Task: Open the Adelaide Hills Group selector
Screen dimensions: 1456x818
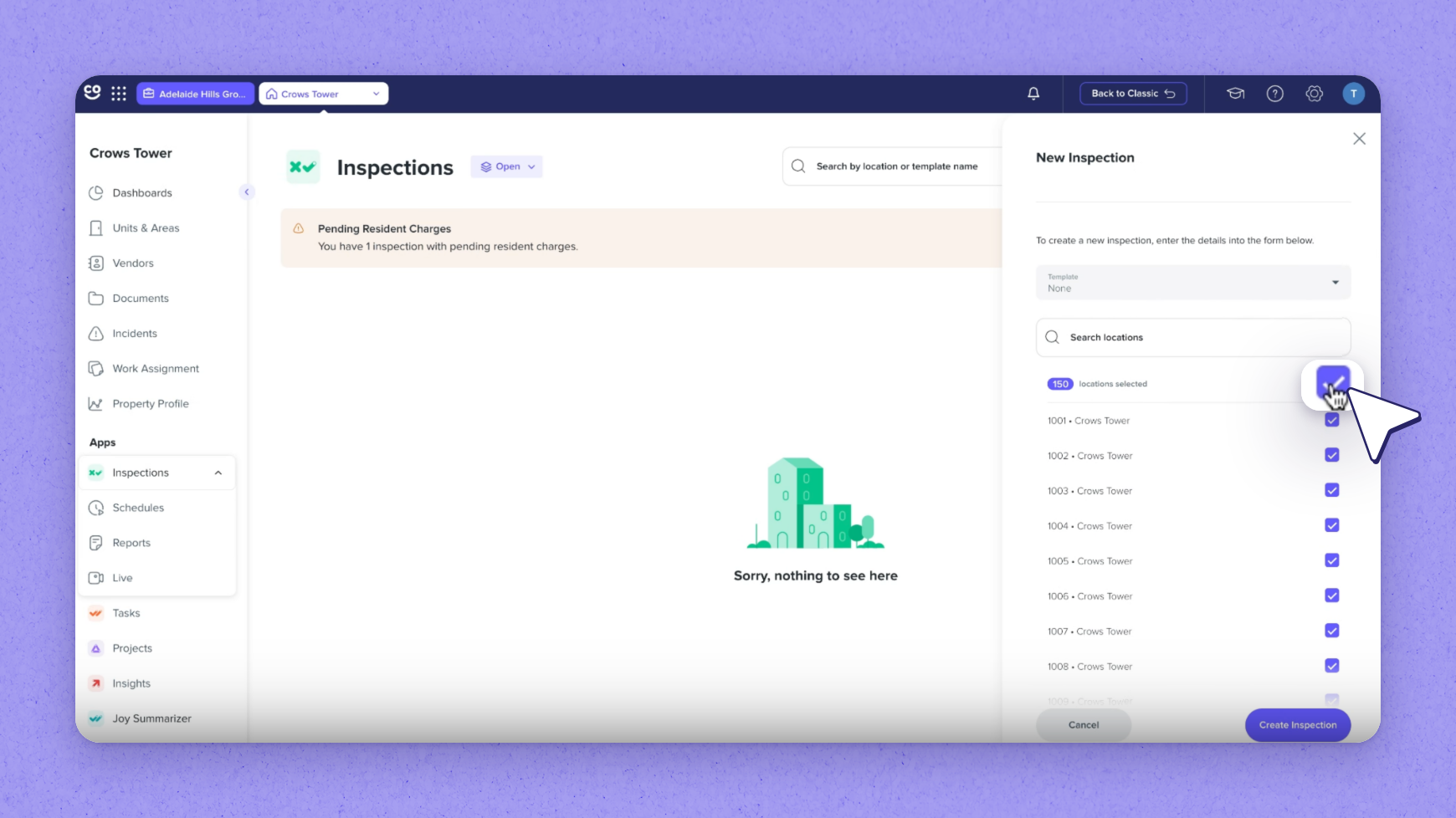Action: (x=195, y=94)
